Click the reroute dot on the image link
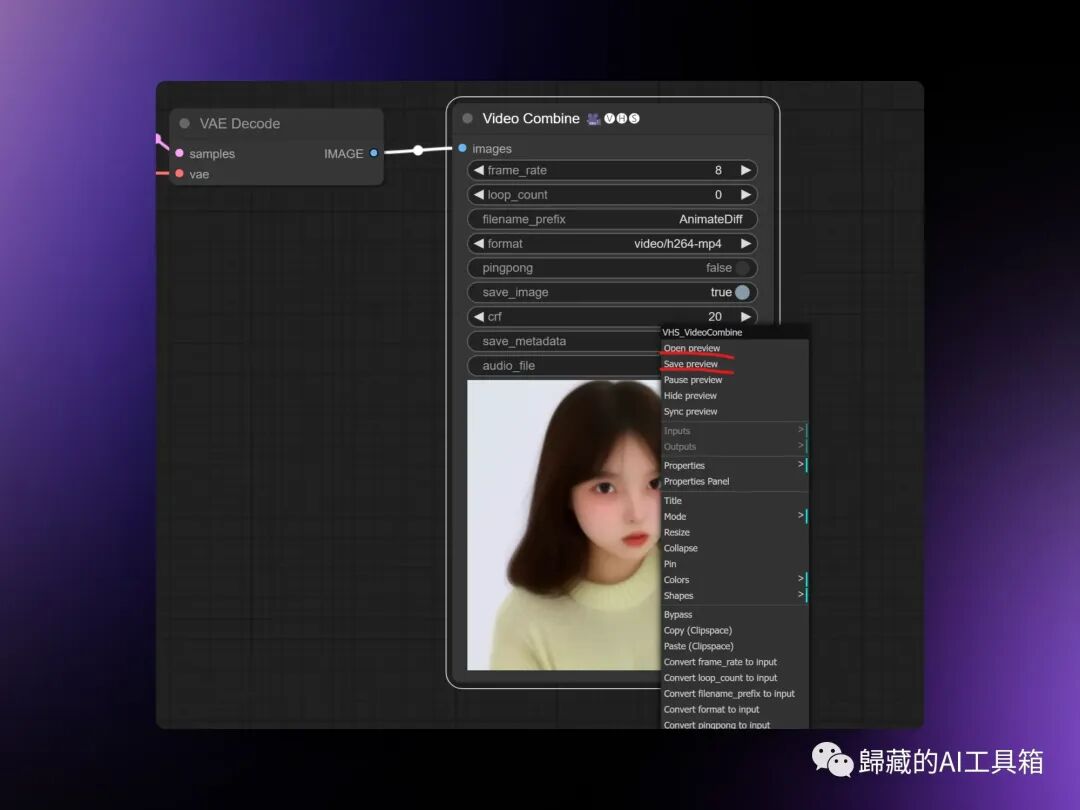The image size is (1080, 810). [418, 150]
